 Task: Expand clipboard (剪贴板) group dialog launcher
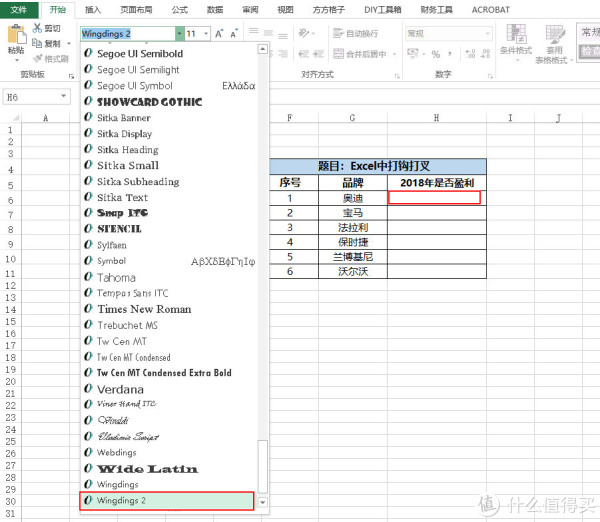71,76
